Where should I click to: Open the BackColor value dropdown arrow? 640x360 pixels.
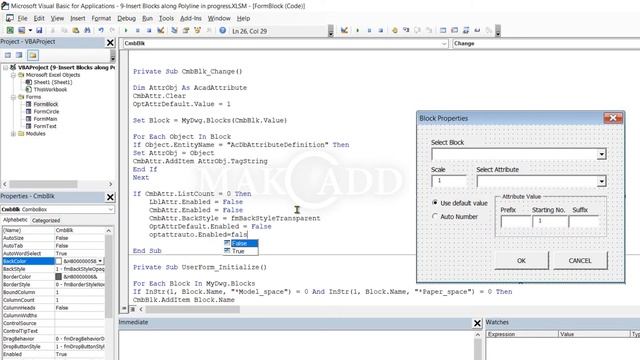pos(100,261)
